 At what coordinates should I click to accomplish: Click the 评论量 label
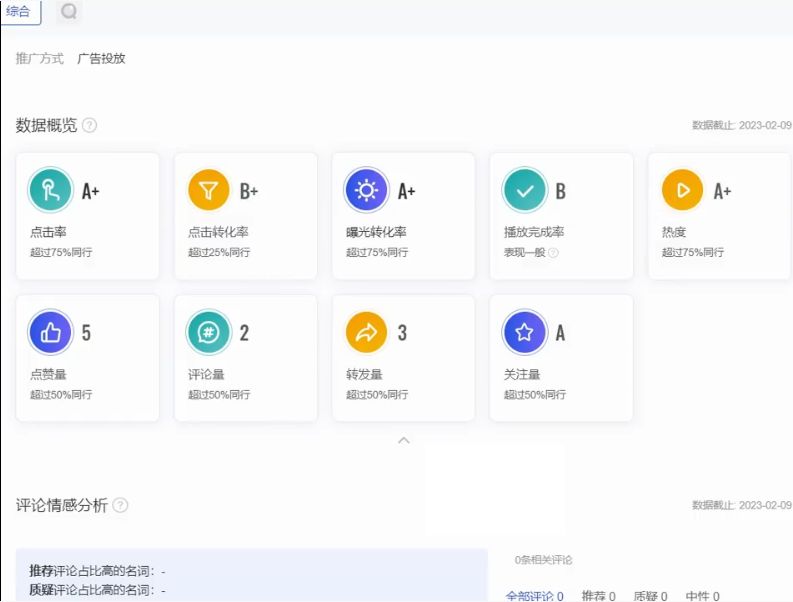point(206,374)
